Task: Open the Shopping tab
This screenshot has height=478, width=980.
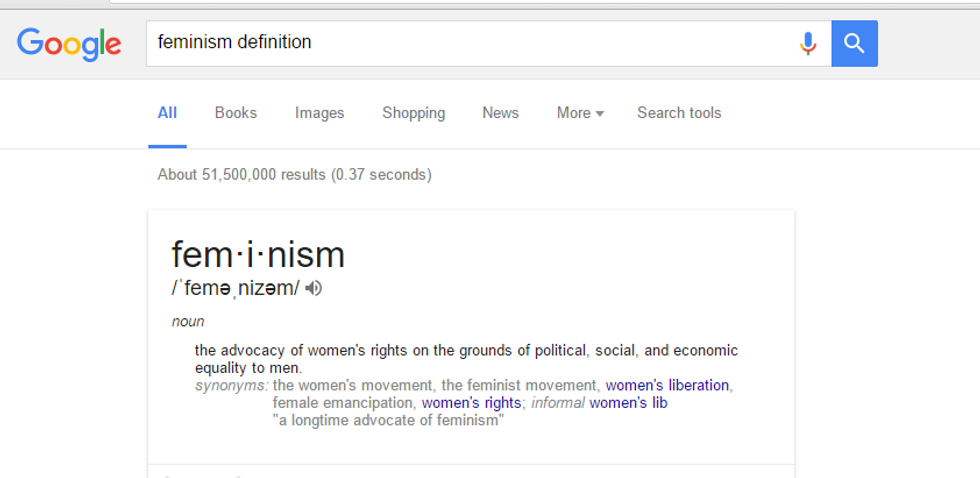Action: click(413, 113)
